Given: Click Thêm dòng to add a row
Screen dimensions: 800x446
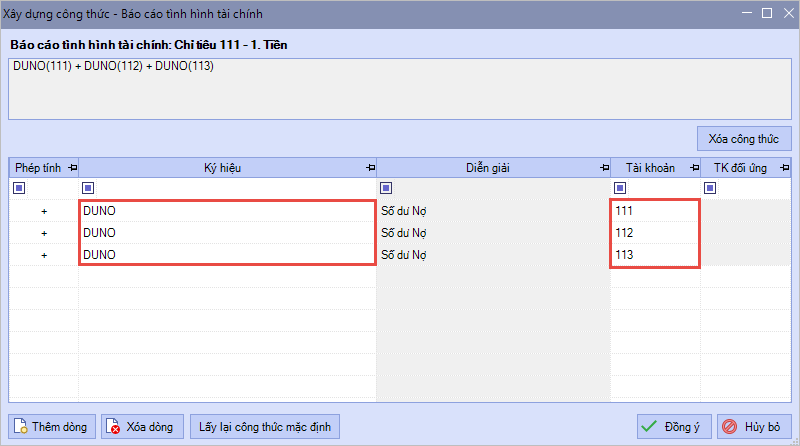Looking at the screenshot, I should (52, 427).
